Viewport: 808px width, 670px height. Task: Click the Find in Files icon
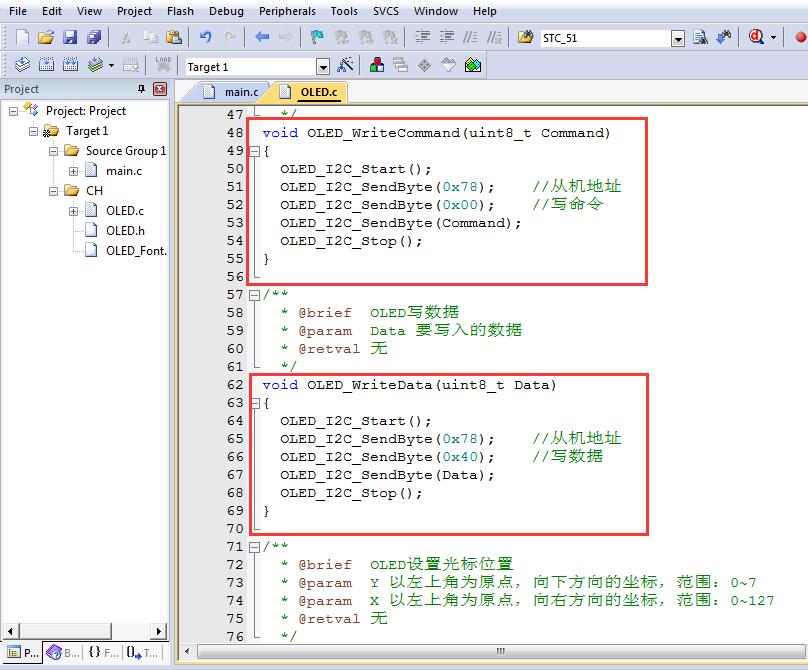[525, 37]
